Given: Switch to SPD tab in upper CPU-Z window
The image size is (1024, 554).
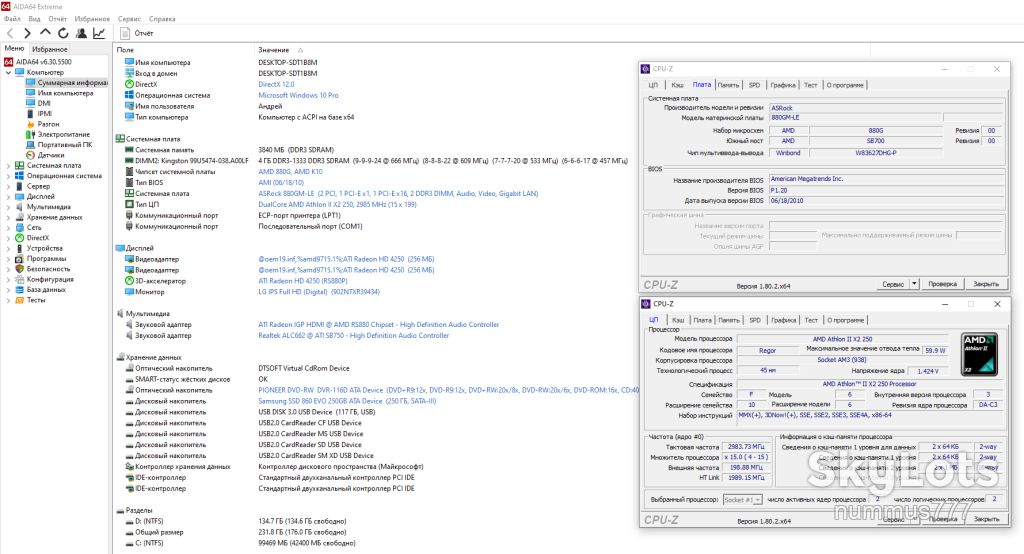Looking at the screenshot, I should point(754,85).
